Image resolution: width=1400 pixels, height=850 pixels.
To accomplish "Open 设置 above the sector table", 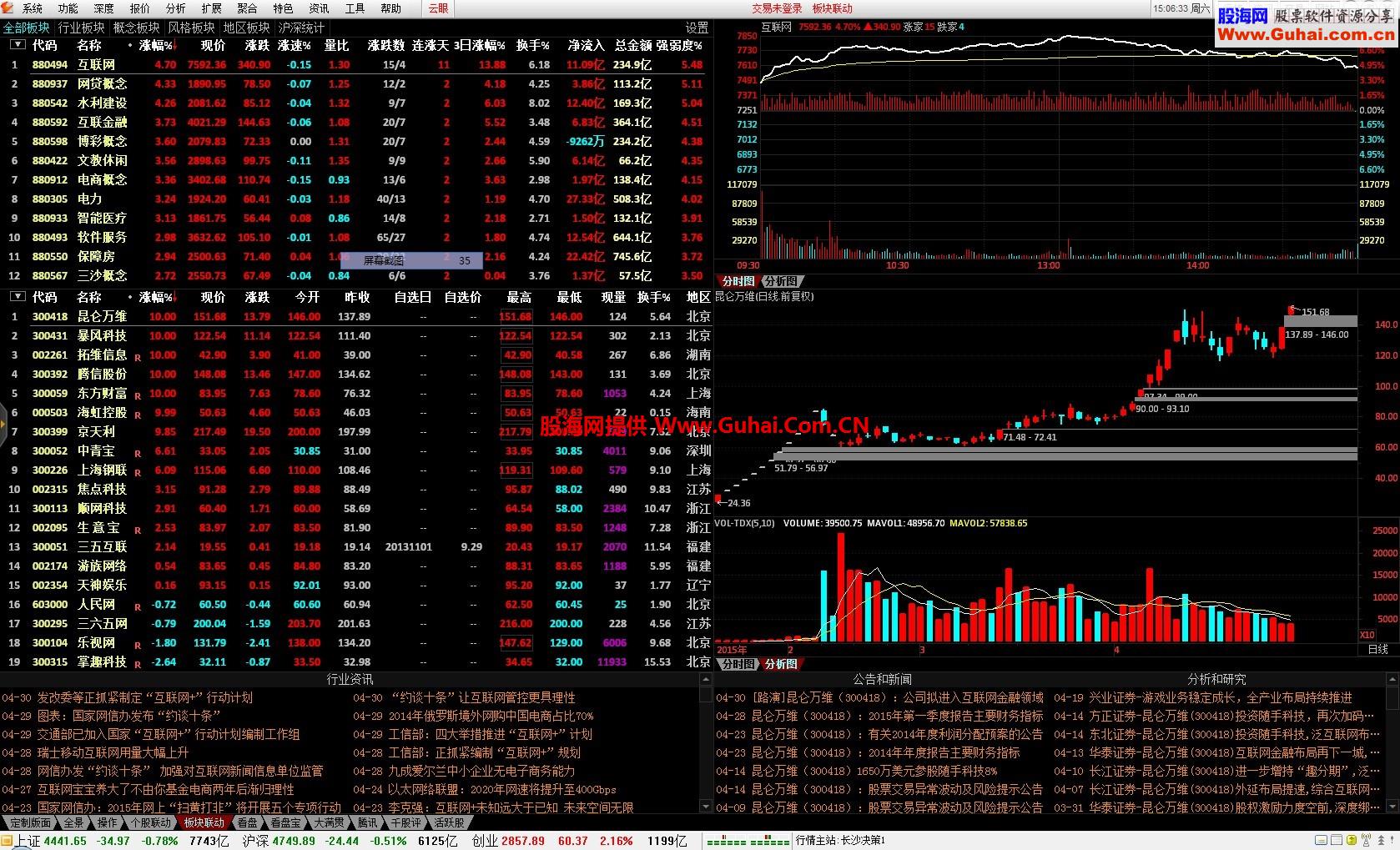I will click(x=697, y=28).
